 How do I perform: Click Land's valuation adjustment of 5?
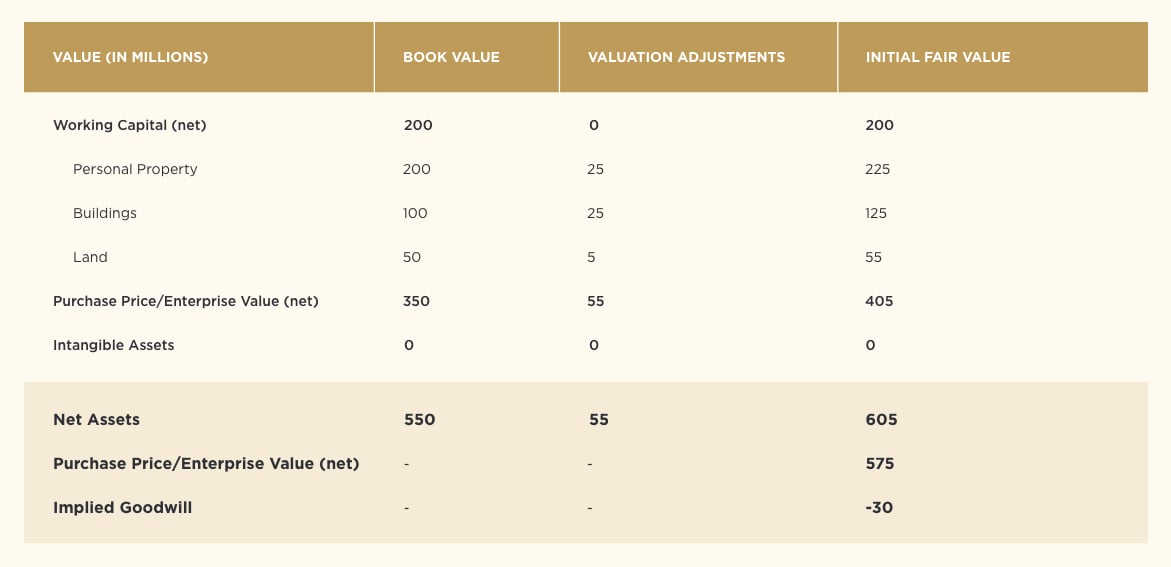[x=591, y=258]
